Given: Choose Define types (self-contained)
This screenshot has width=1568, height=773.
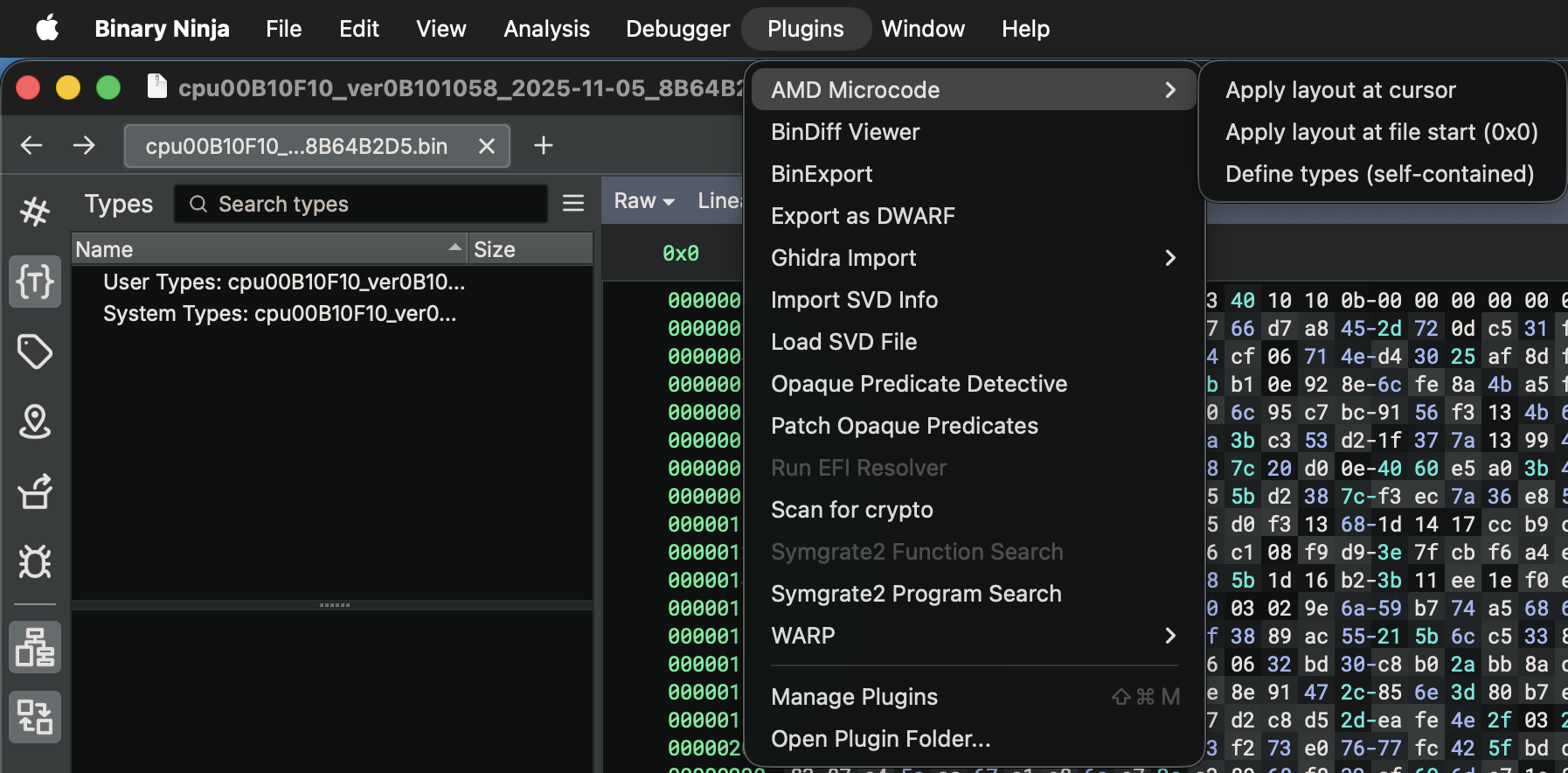Looking at the screenshot, I should (1382, 174).
